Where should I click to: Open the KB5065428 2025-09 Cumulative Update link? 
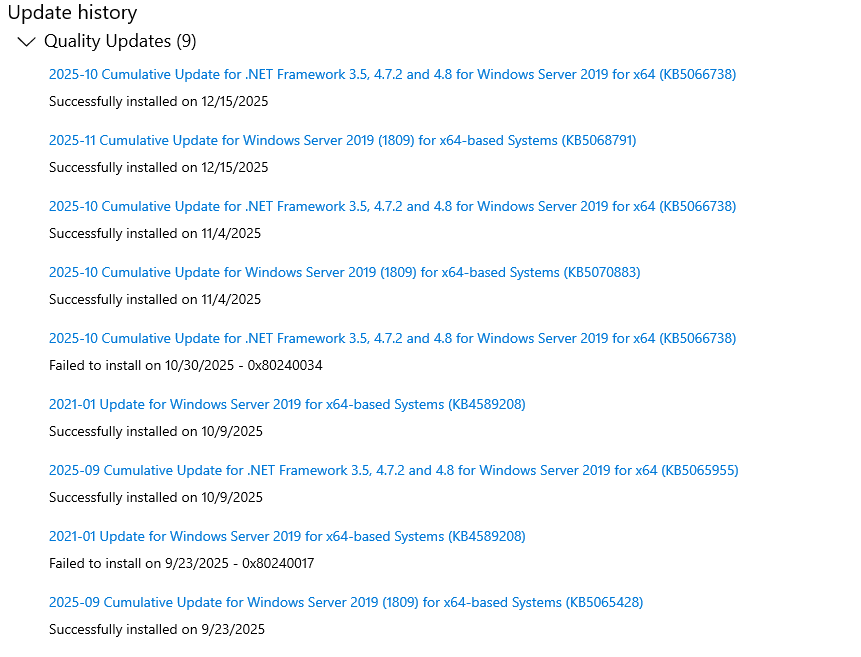(x=346, y=602)
